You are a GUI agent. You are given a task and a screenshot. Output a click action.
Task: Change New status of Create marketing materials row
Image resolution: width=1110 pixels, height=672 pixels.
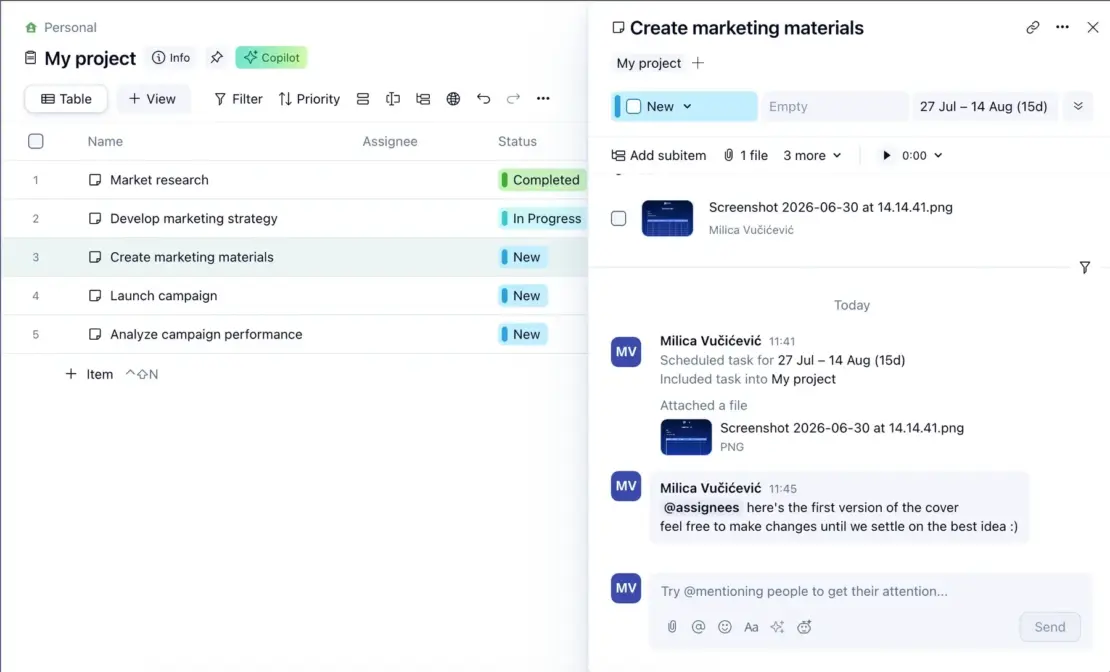(522, 257)
